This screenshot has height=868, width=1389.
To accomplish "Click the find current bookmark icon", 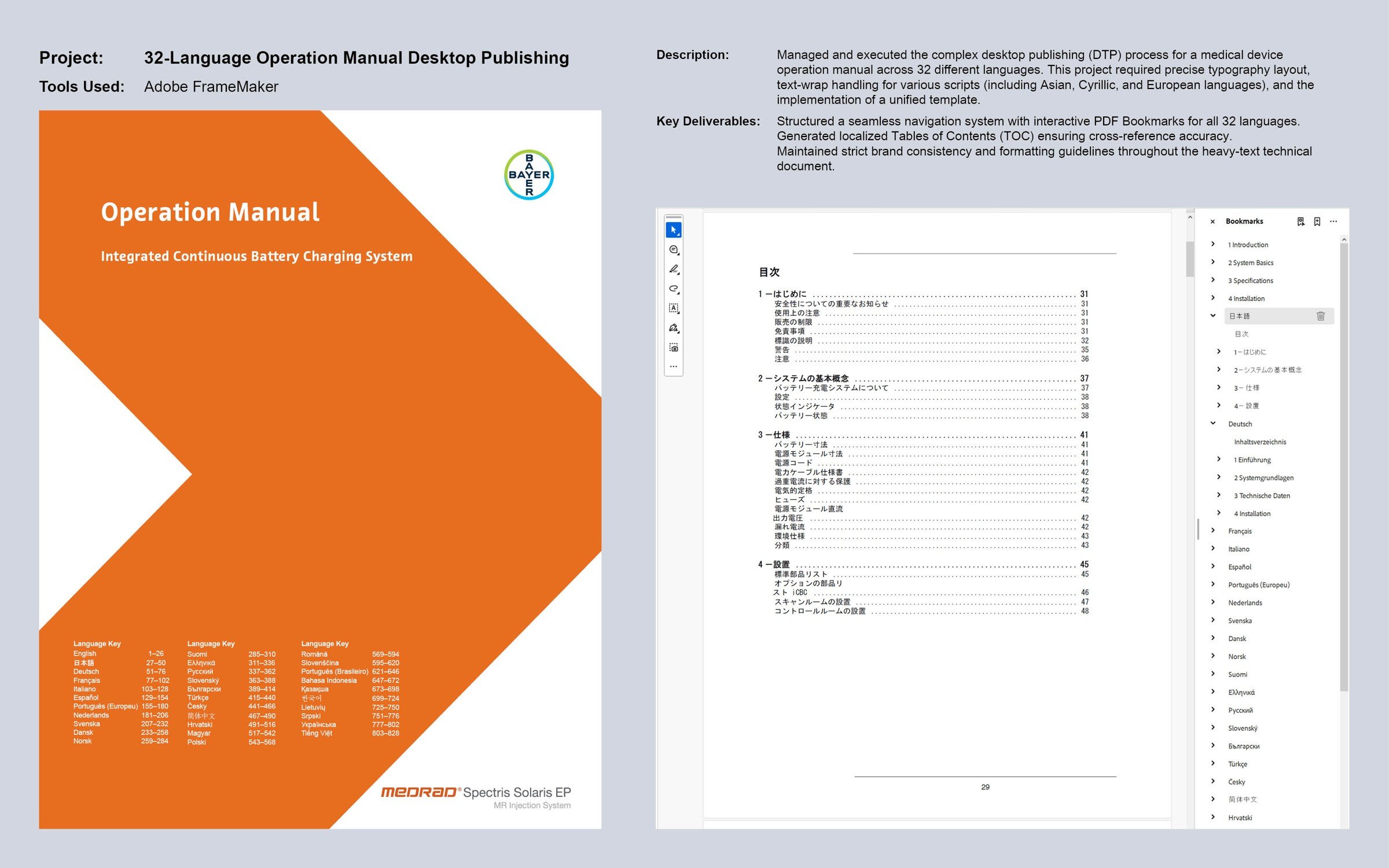I will [1300, 222].
